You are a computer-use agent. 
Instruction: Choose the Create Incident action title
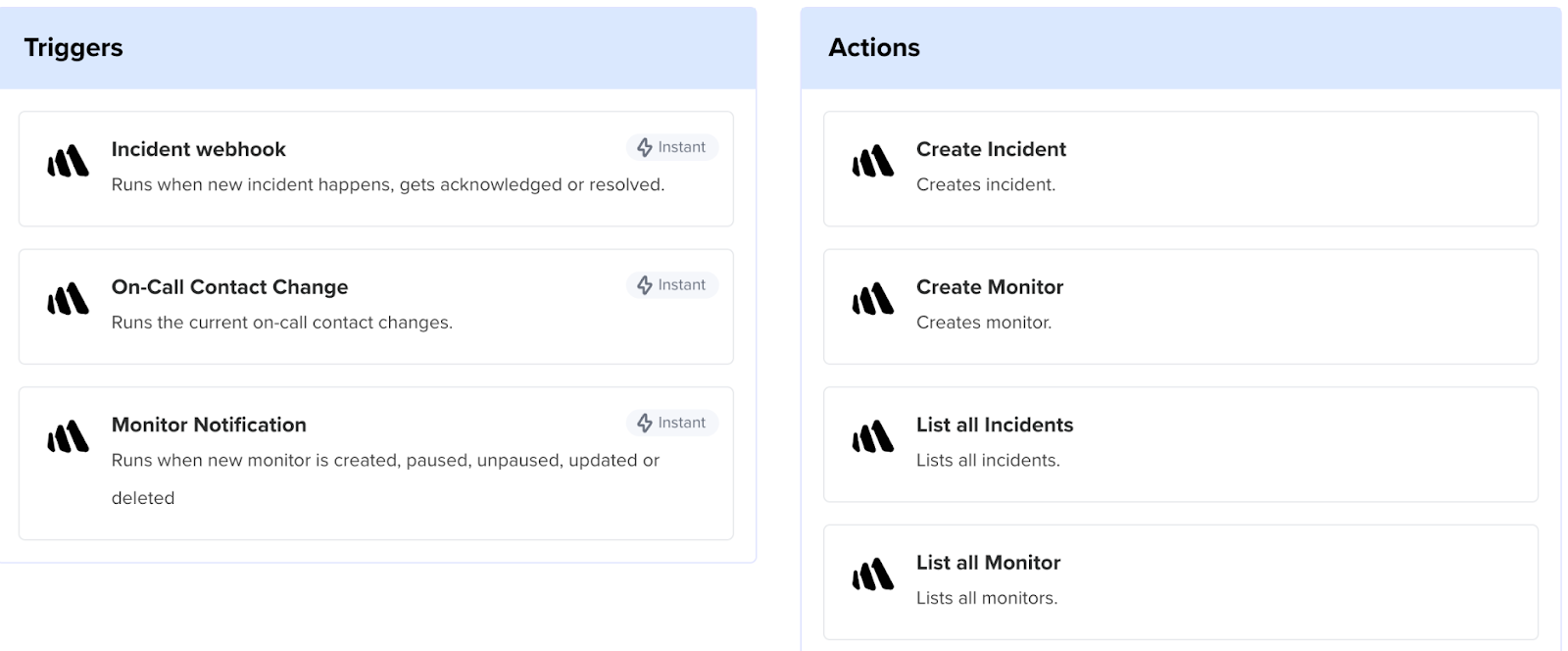tap(991, 149)
